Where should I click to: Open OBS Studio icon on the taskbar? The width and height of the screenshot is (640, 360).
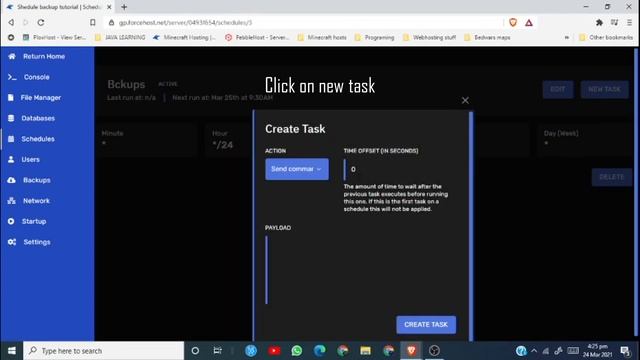(434, 351)
